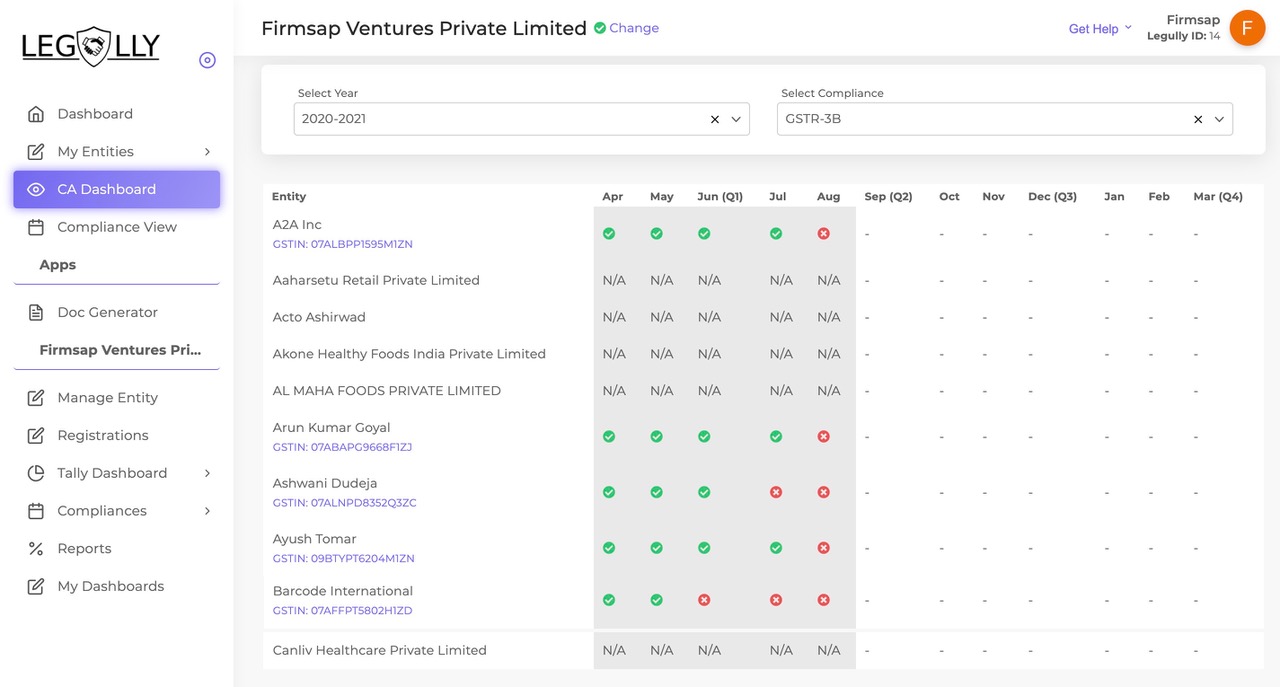Click the green verified check beside company name
Screen dimensions: 1280x687
600,28
